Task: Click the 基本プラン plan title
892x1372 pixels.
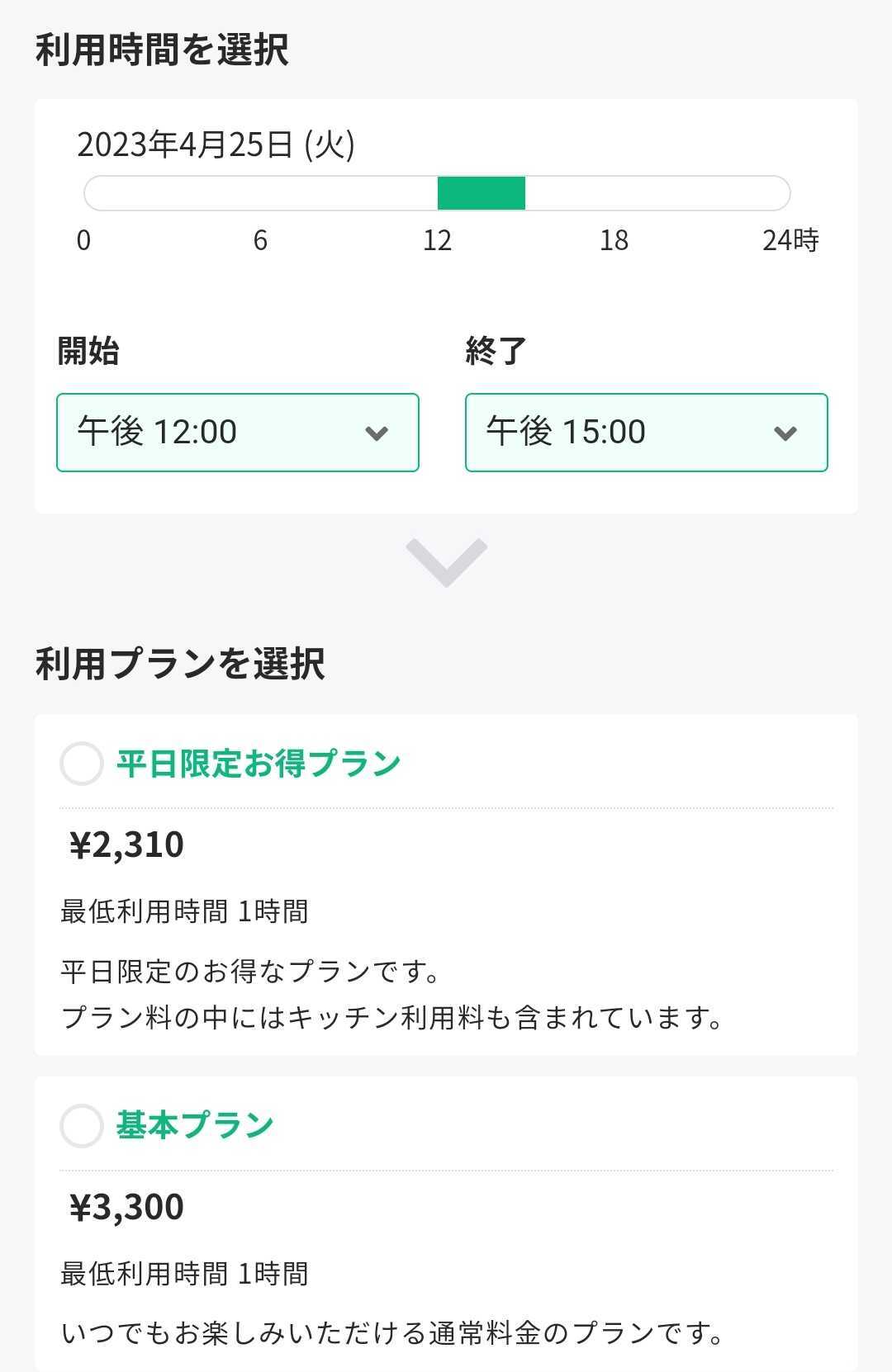Action: click(195, 1126)
